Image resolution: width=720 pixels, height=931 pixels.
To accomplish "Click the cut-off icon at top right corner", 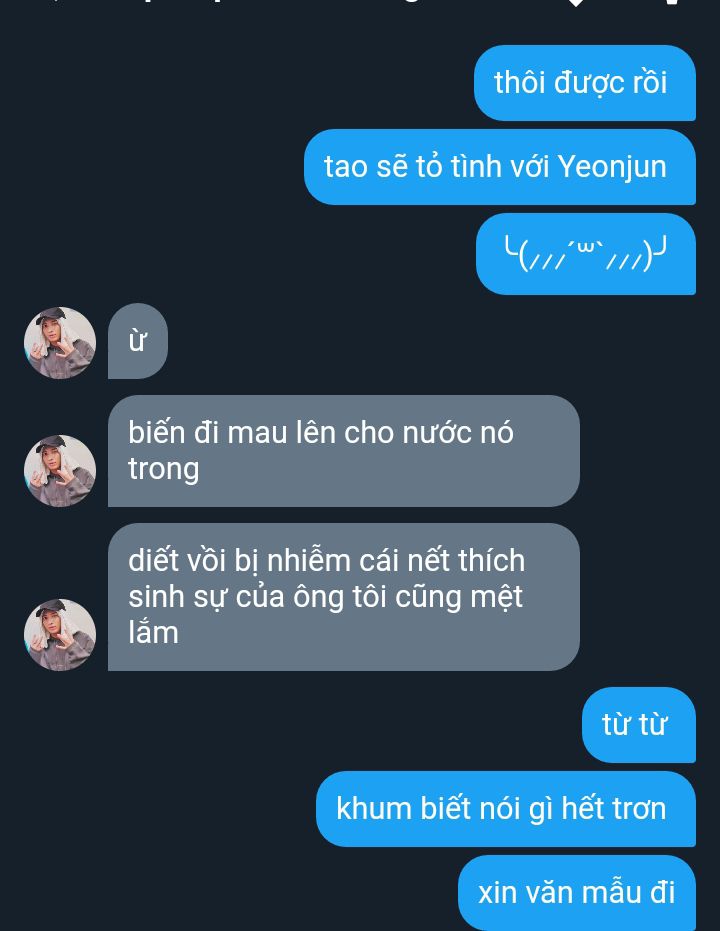I will [x=671, y=2].
